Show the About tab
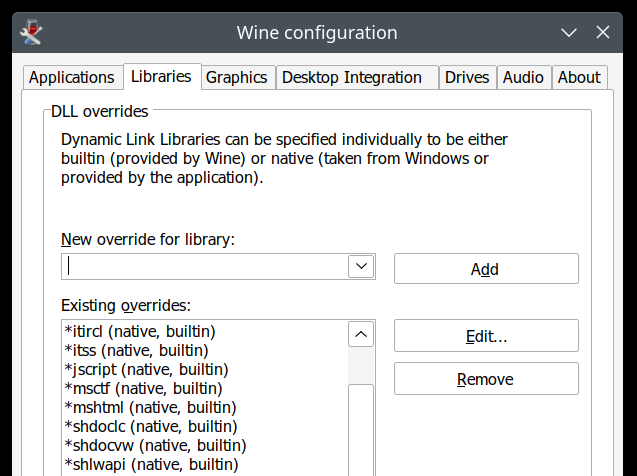 (x=579, y=78)
